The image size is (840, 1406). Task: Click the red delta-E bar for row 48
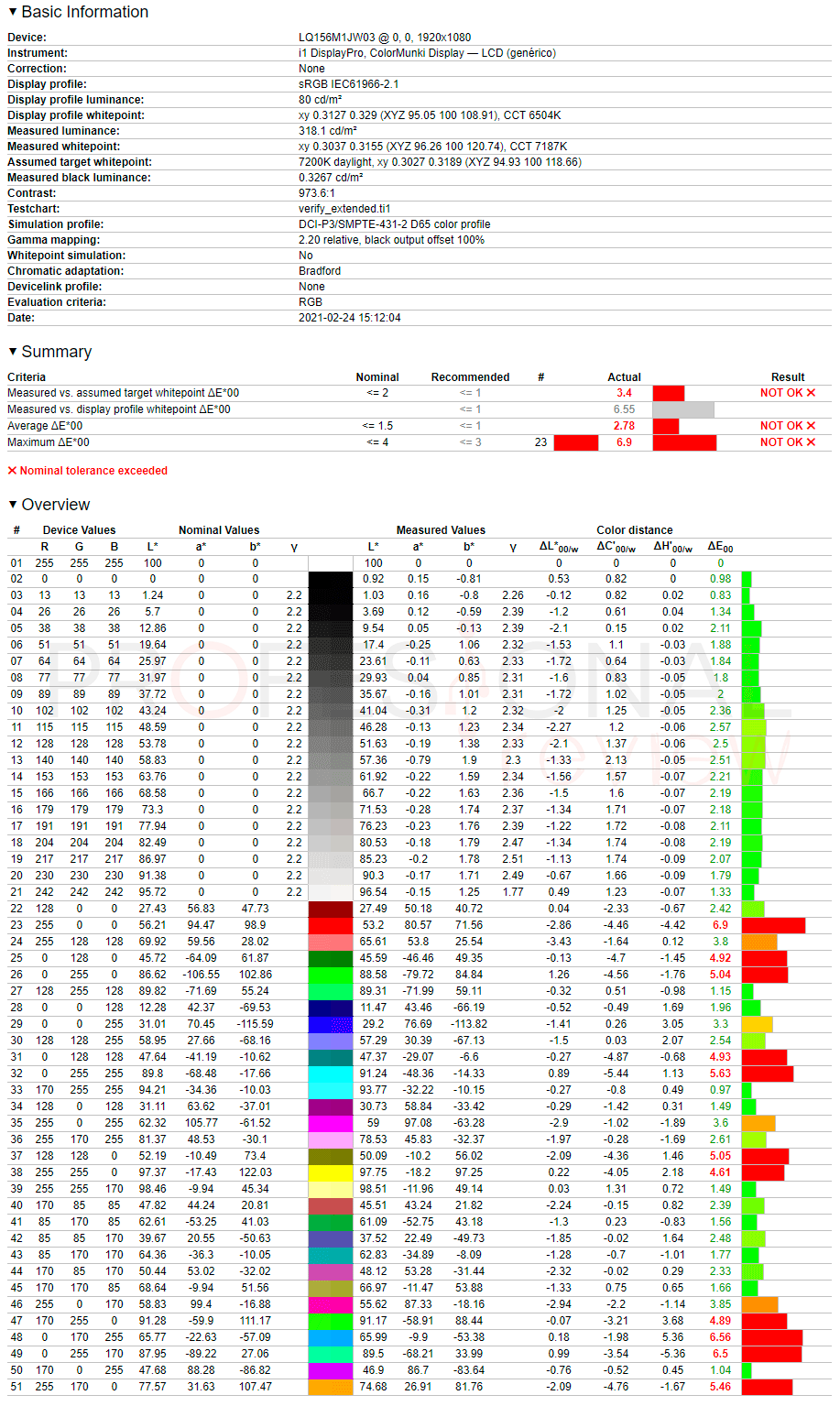point(772,1337)
